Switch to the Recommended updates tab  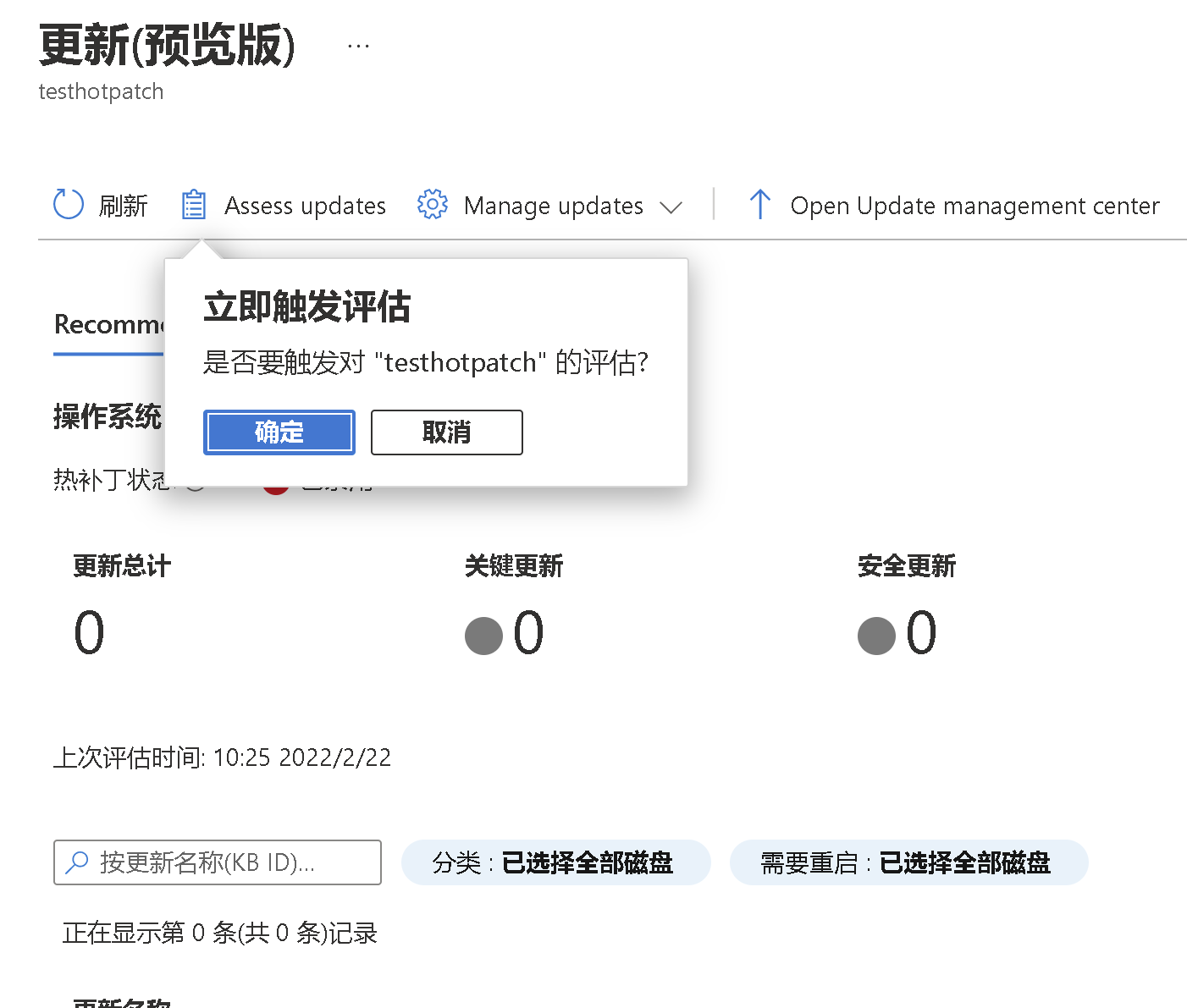(108, 325)
